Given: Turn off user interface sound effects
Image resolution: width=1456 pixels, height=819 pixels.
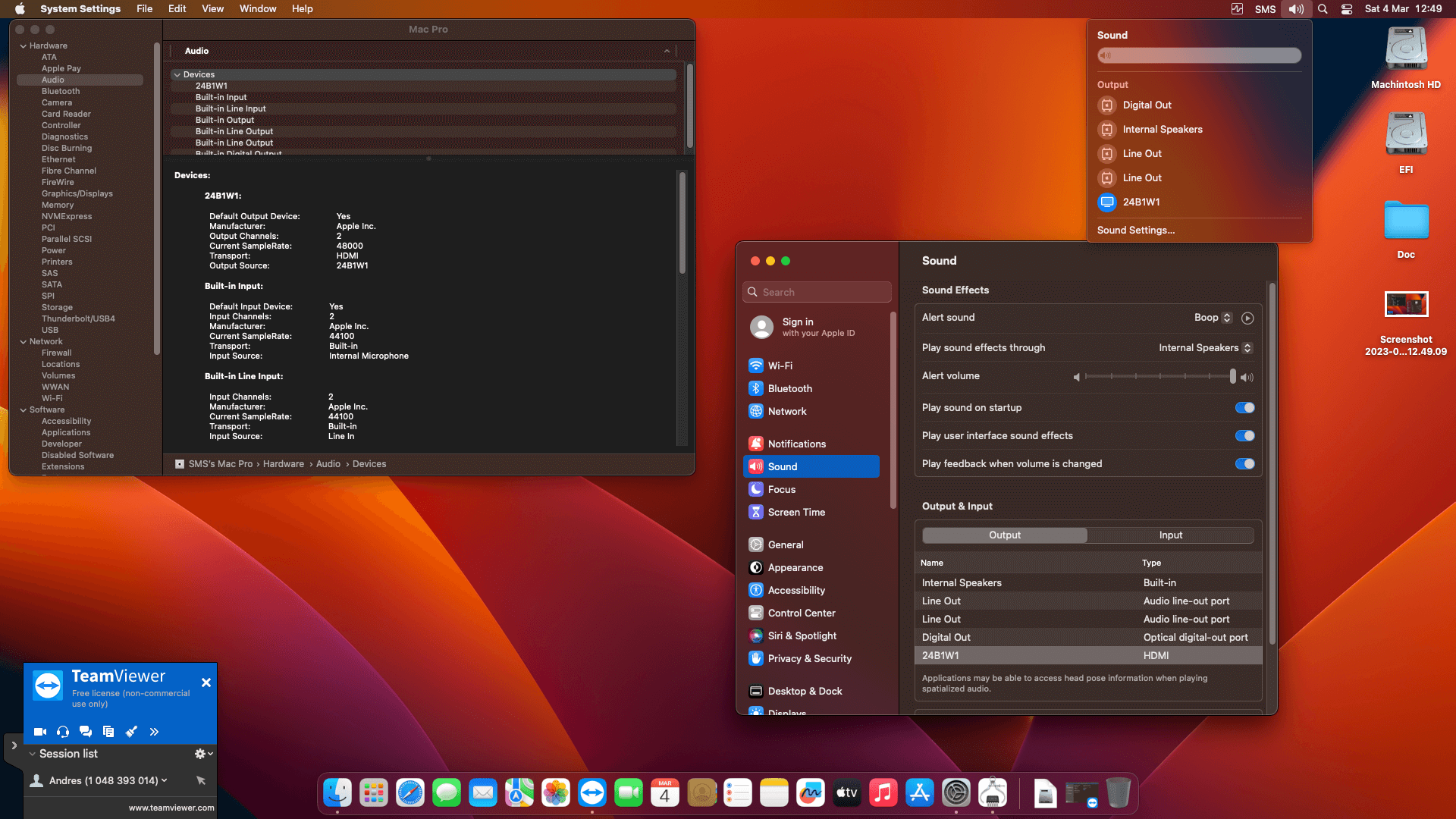Looking at the screenshot, I should pyautogui.click(x=1244, y=436).
